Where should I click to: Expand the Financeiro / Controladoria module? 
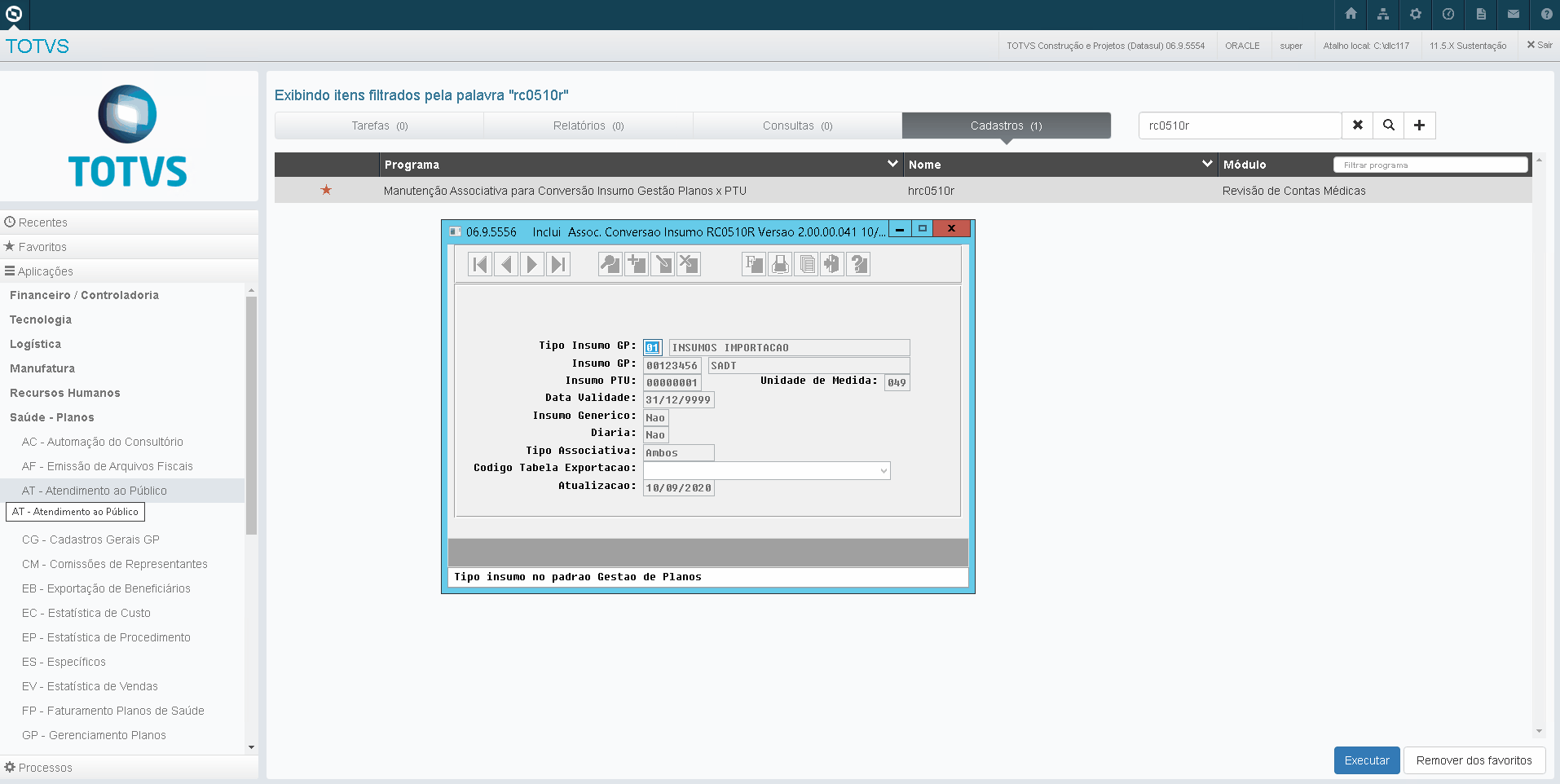pos(84,295)
